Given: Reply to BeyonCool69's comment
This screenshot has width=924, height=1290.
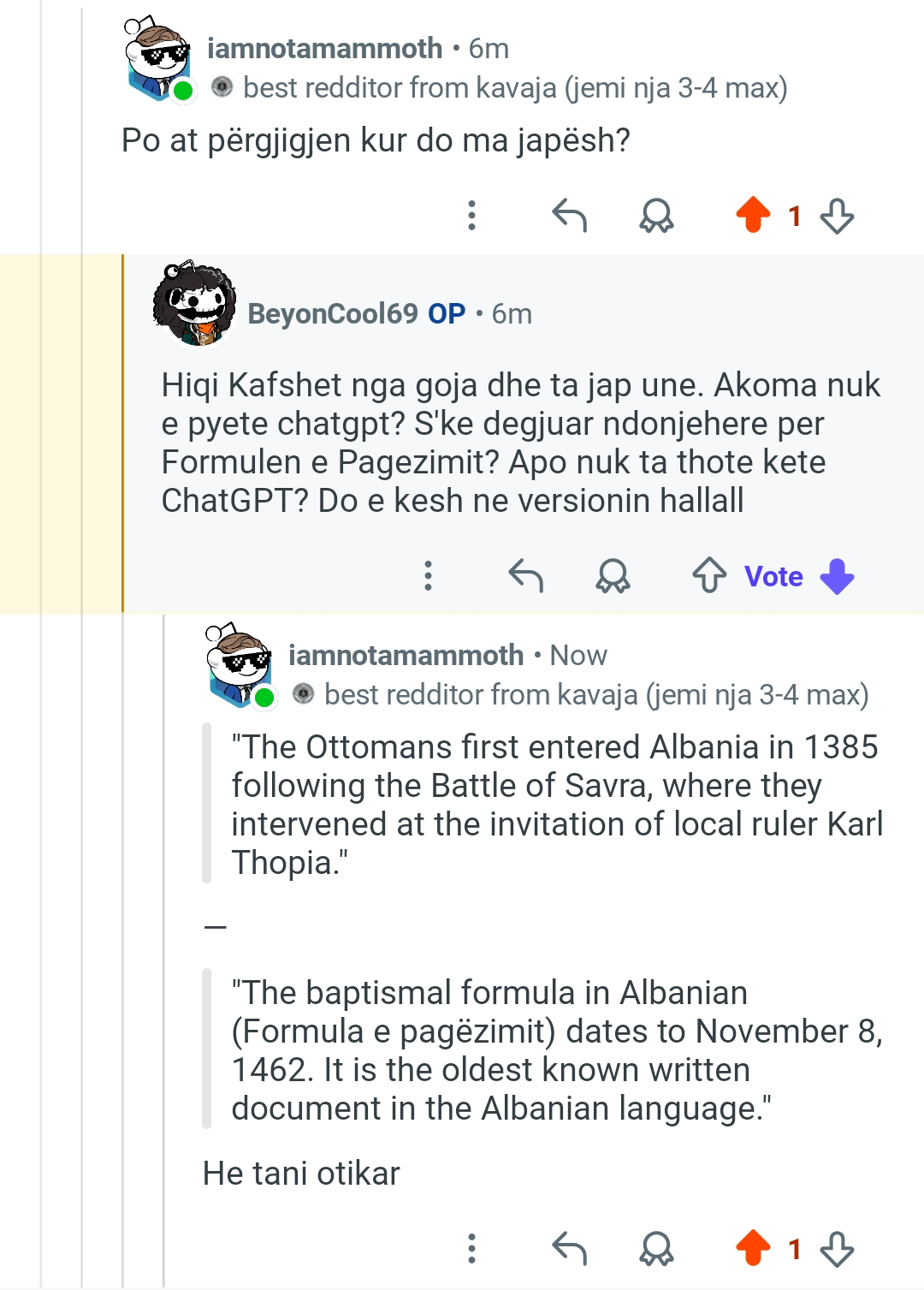Looking at the screenshot, I should pyautogui.click(x=526, y=575).
